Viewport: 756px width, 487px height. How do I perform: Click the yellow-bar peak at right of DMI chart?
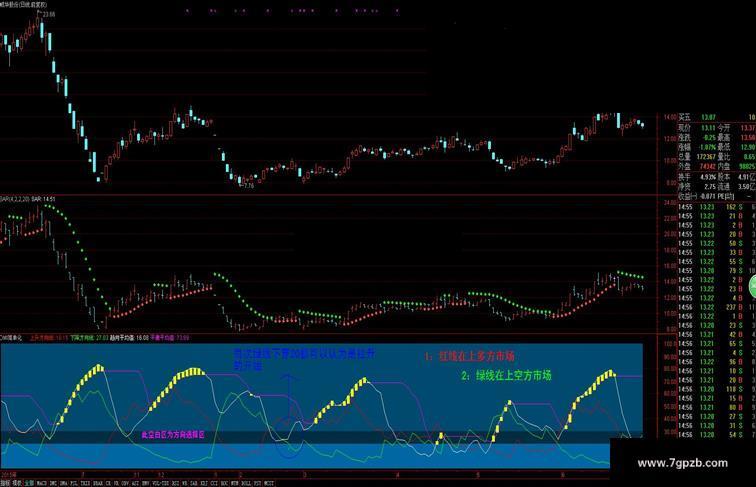pos(610,373)
